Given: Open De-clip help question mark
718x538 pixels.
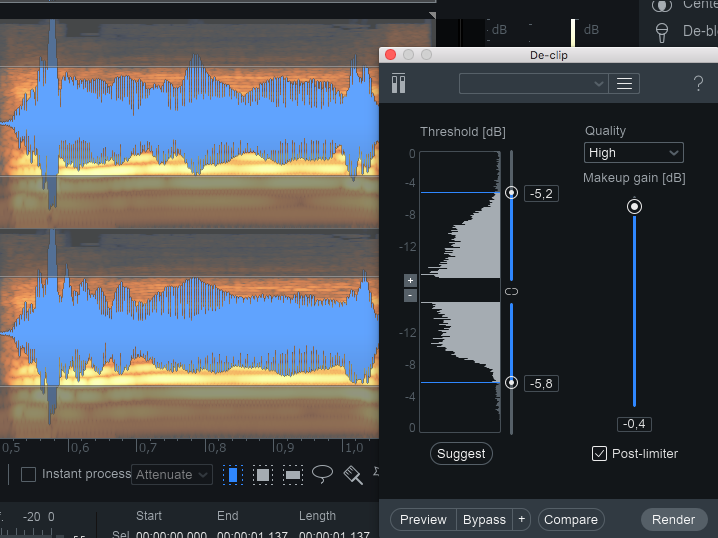Looking at the screenshot, I should 698,84.
